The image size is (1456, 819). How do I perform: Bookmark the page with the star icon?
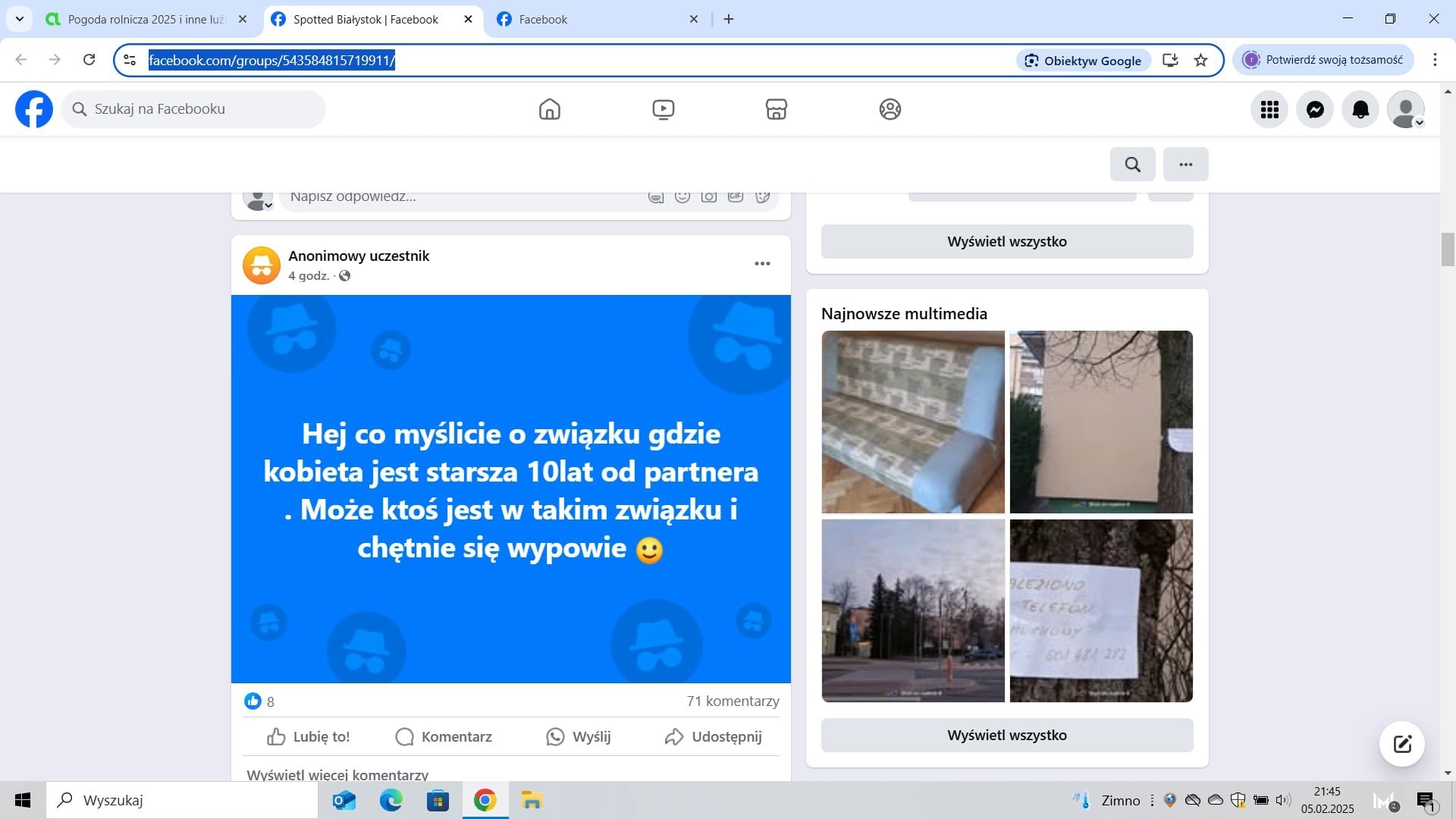[x=1200, y=61]
